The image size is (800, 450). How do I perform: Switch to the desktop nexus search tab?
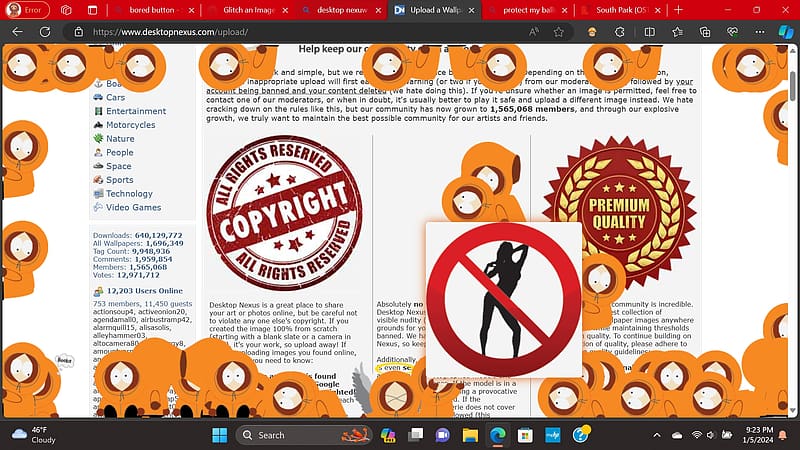(342, 10)
